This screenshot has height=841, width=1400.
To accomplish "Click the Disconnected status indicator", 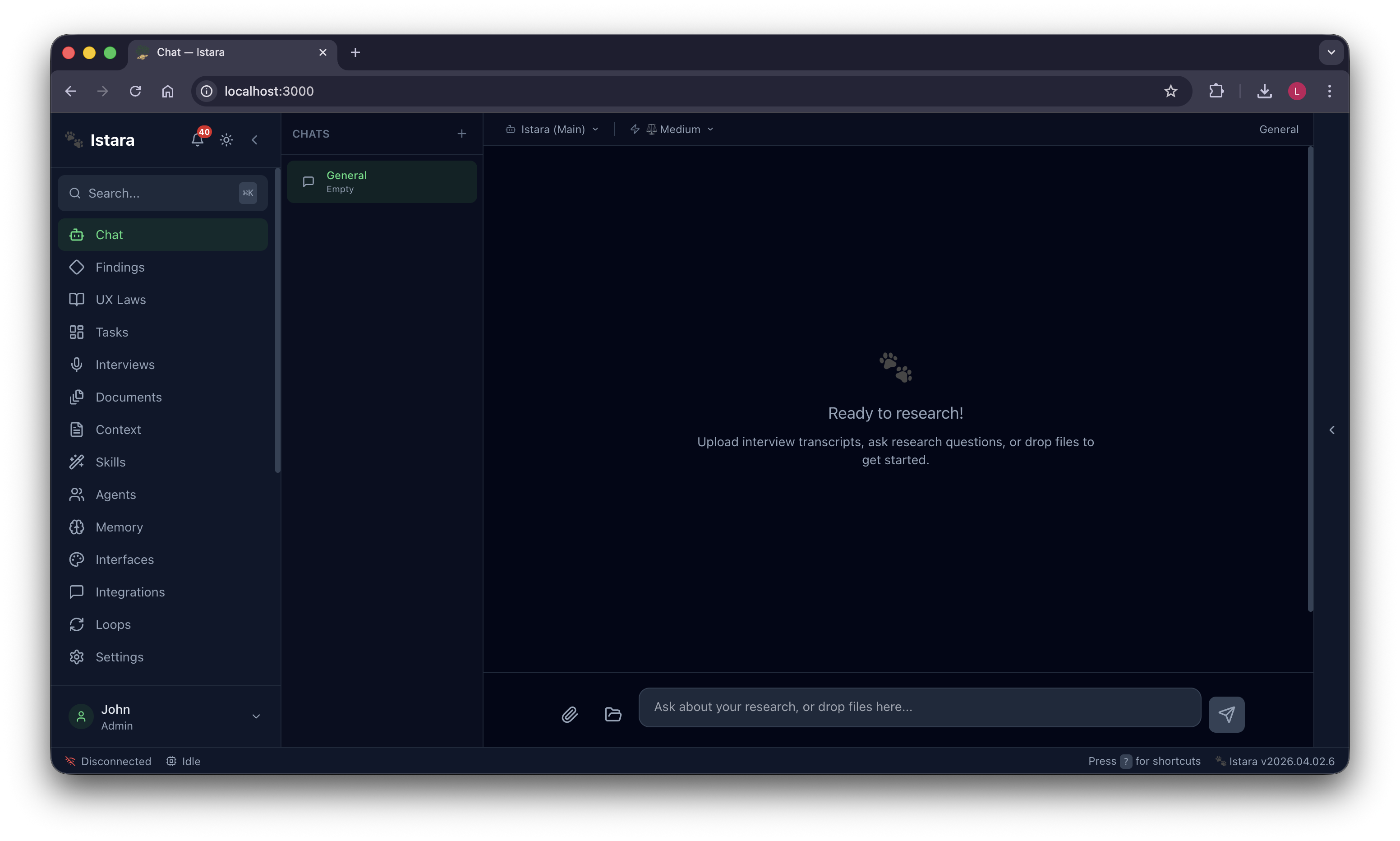I will pos(108,761).
